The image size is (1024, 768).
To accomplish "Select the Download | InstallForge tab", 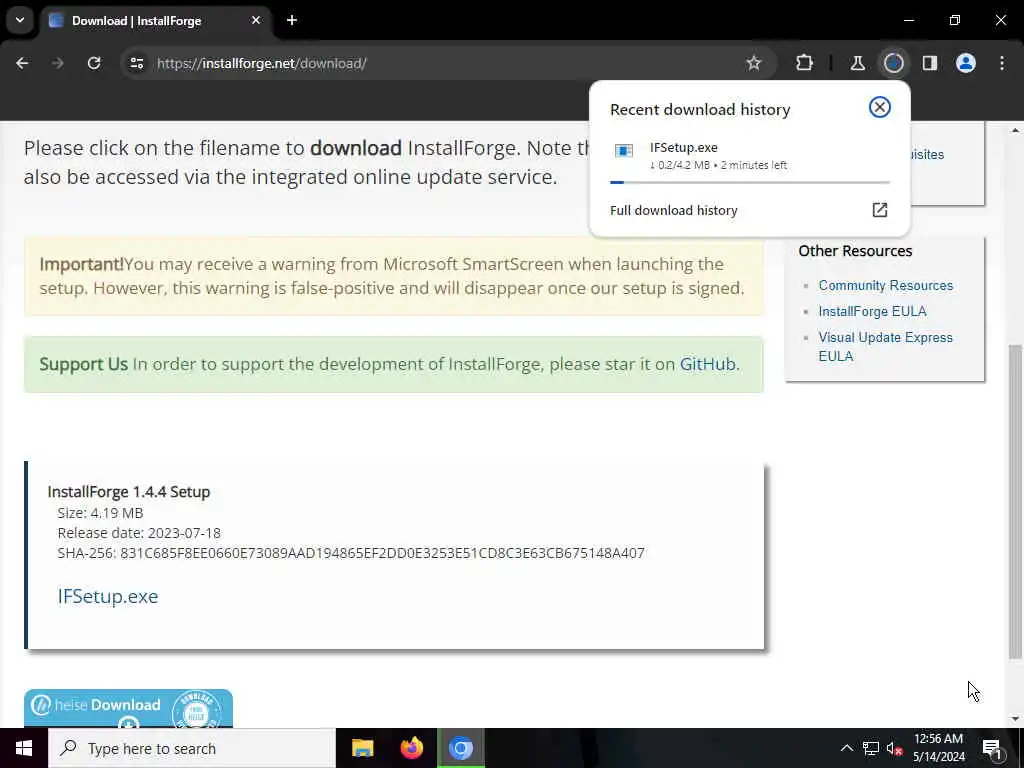I will click(155, 20).
